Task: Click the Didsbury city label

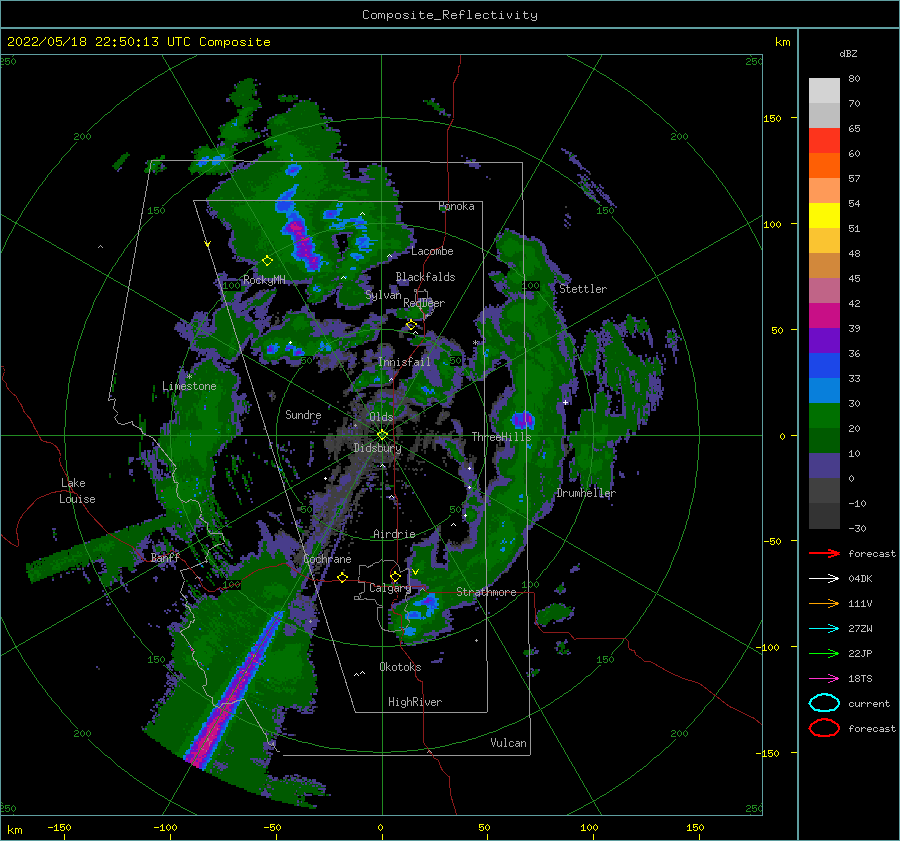Action: [377, 448]
